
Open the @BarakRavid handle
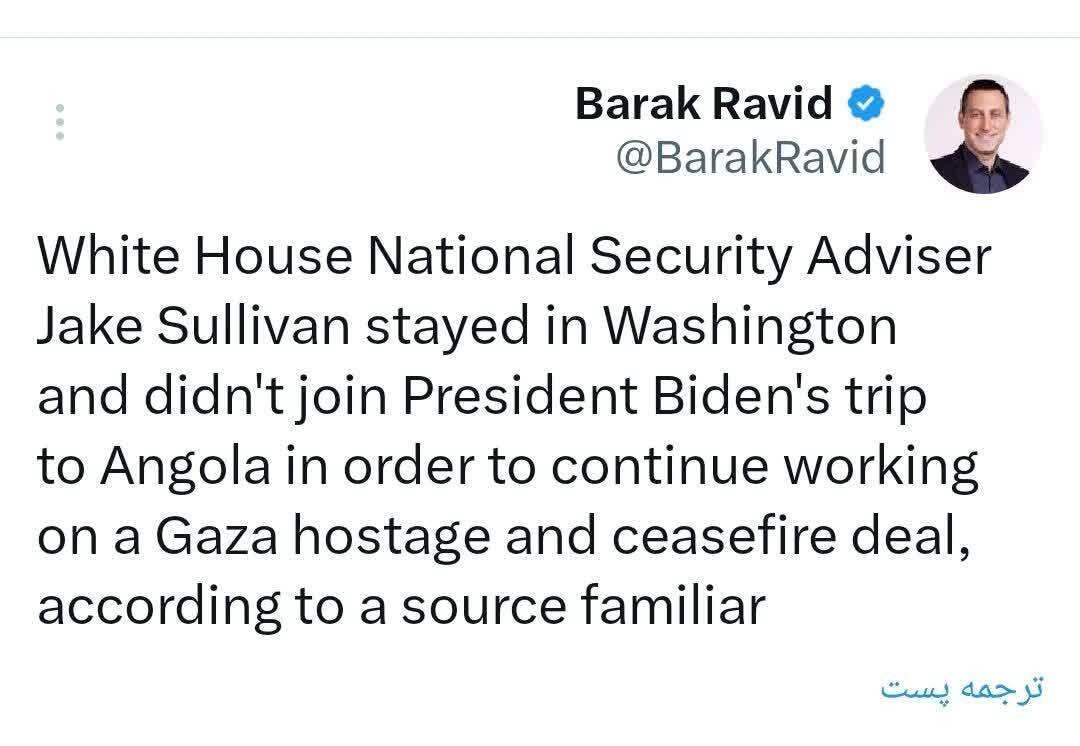750,158
